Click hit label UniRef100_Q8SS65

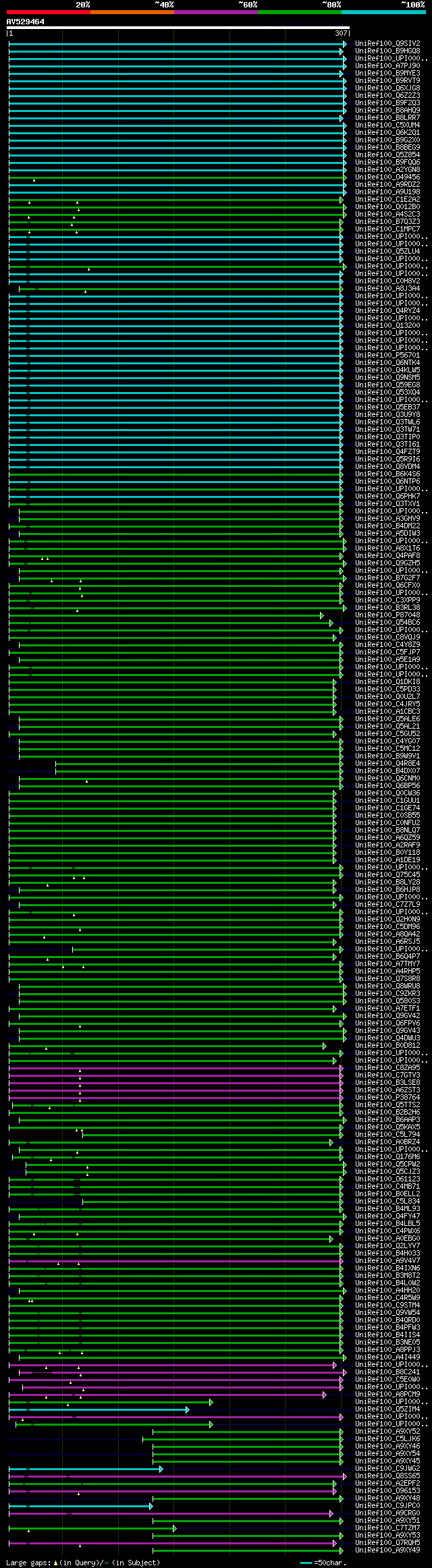(x=387, y=1476)
